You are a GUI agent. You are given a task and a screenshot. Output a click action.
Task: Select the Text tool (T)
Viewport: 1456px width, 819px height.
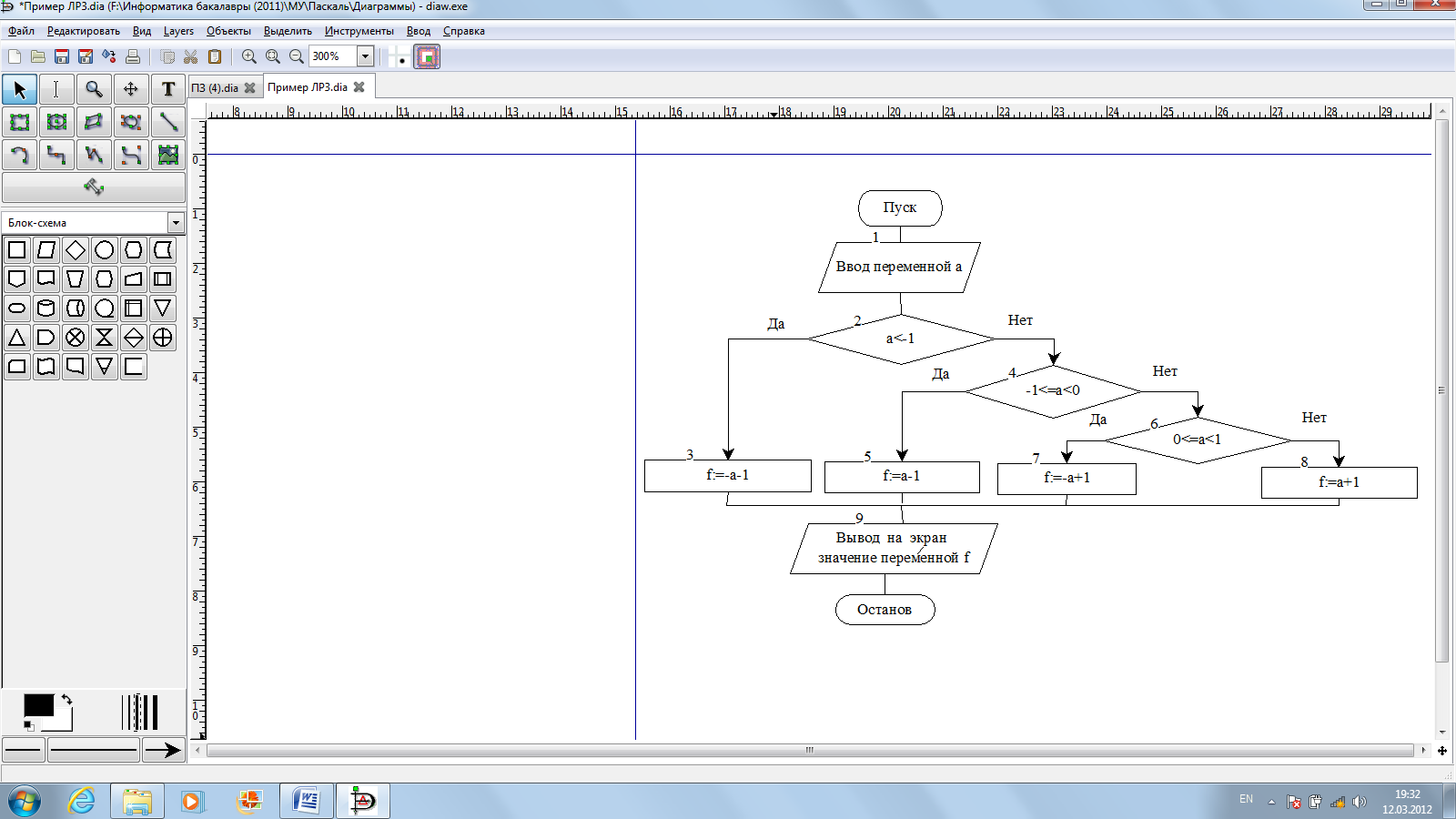168,89
